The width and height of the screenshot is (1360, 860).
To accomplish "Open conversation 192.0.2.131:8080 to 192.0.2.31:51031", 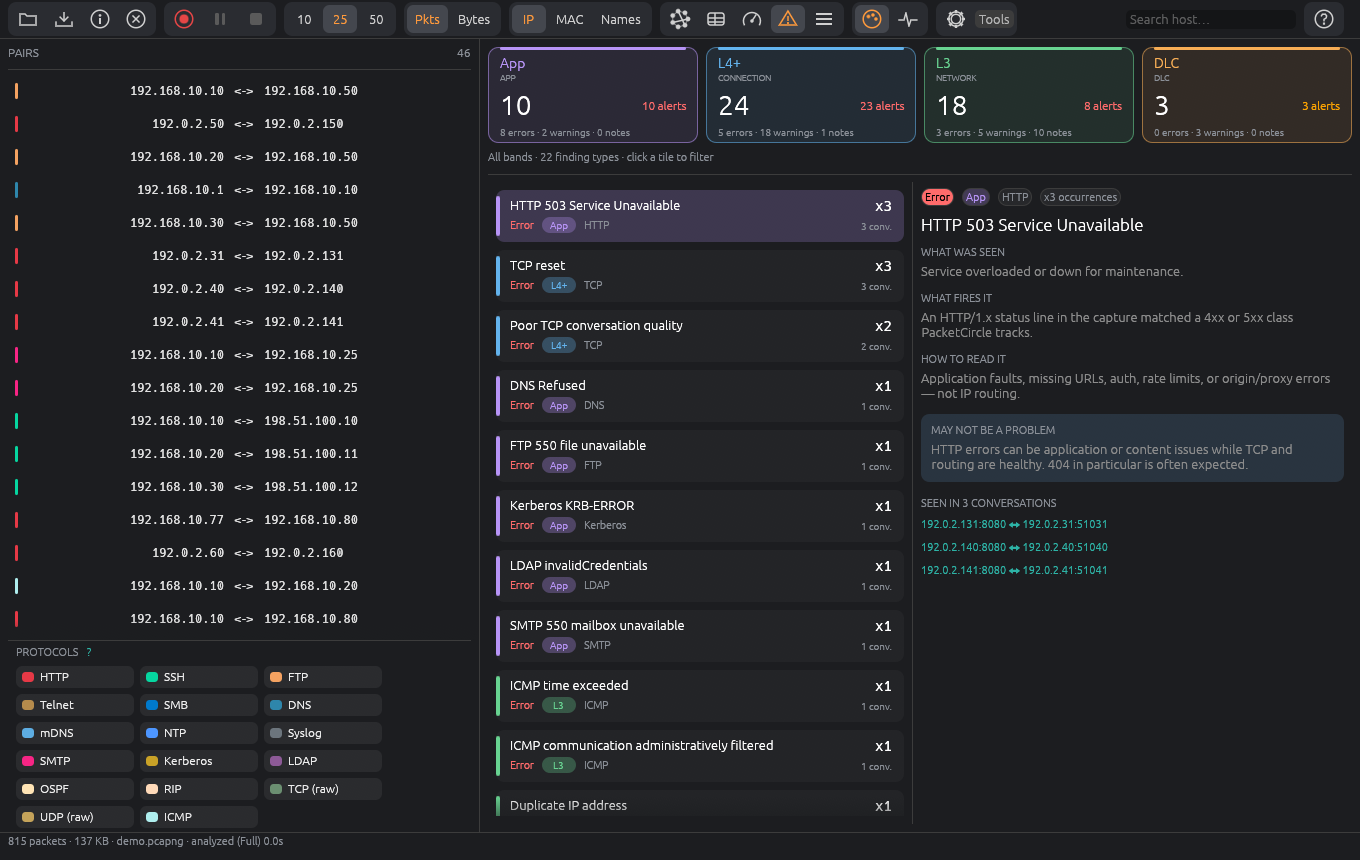I will pyautogui.click(x=1014, y=524).
